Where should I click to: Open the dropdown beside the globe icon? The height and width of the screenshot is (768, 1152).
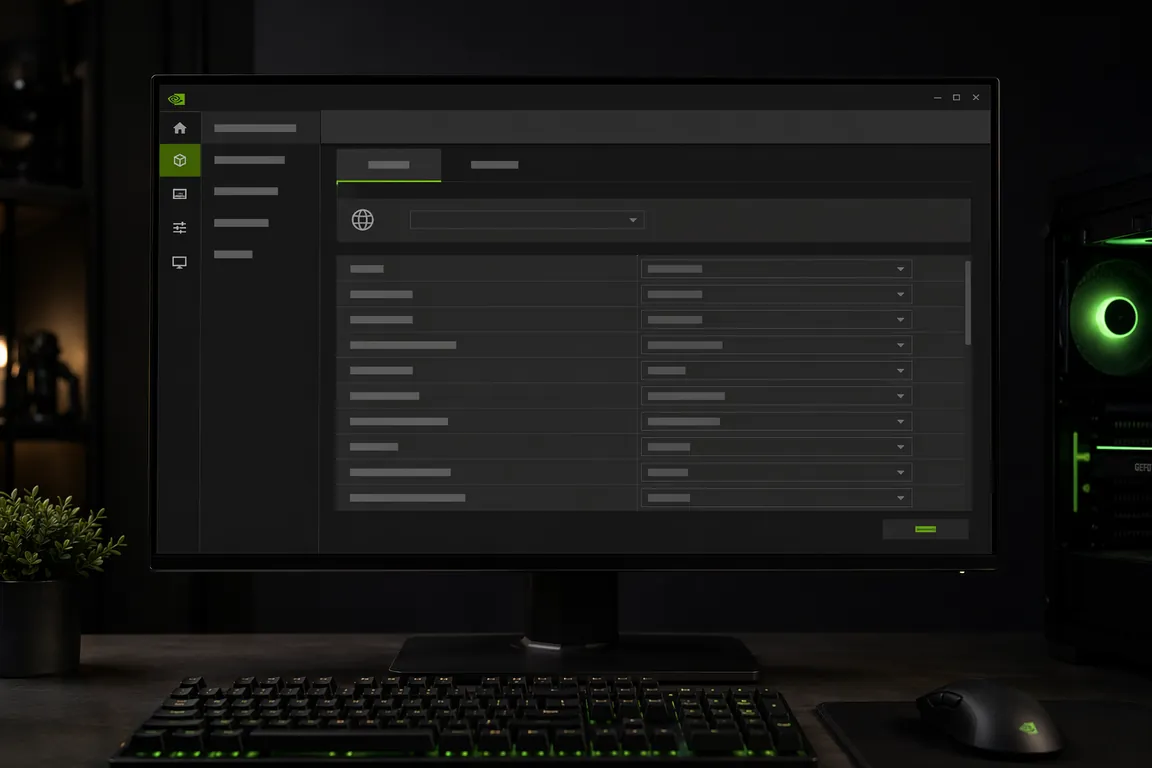pyautogui.click(x=527, y=220)
